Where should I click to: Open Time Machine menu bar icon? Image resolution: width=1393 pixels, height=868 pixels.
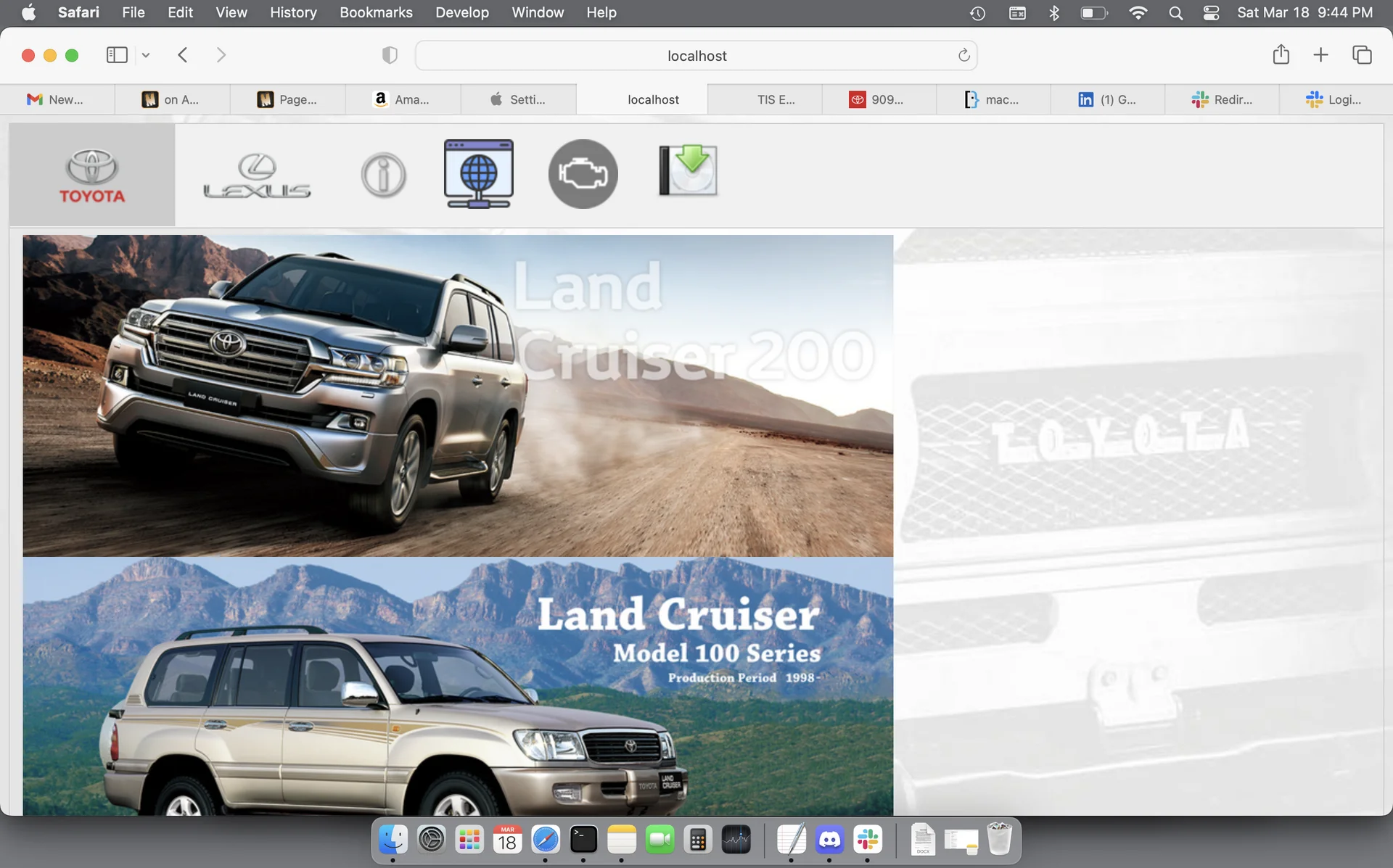click(977, 13)
